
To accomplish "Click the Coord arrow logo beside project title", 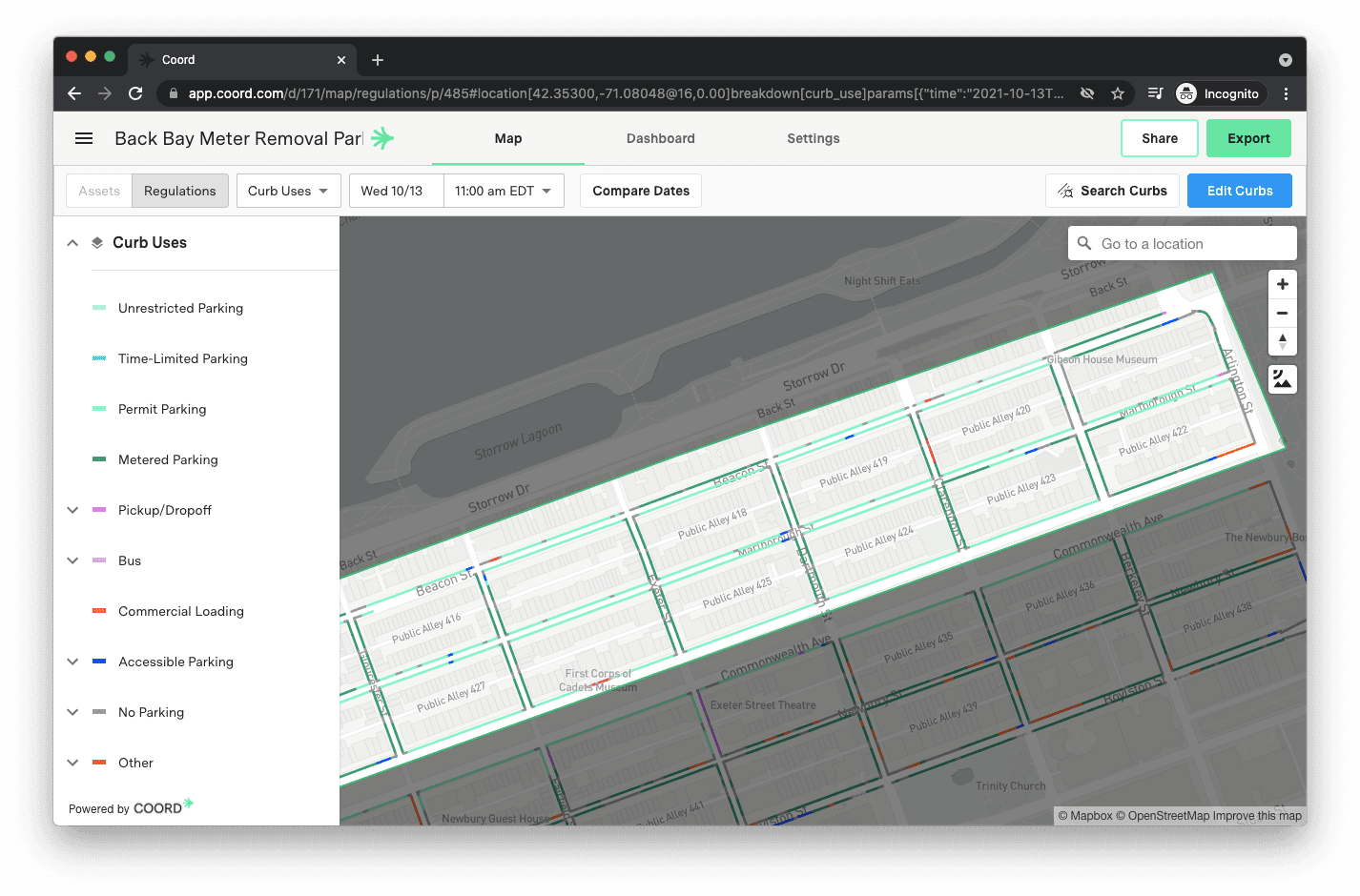I will click(382, 138).
